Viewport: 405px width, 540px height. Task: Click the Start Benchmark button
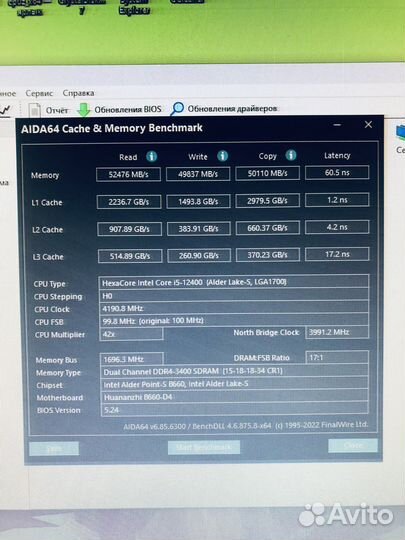click(x=204, y=447)
